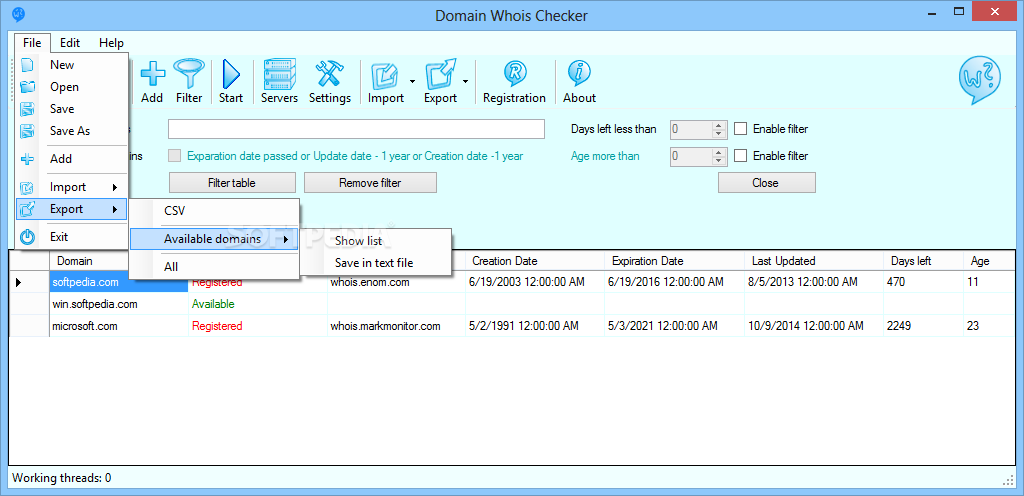Click the New document icon in File menu
Image resolution: width=1024 pixels, height=496 pixels.
pos(27,65)
